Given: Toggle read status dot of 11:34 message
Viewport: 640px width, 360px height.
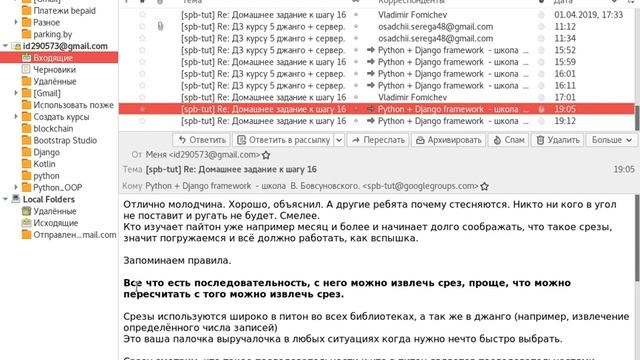Looking at the screenshot, I should pos(356,38).
